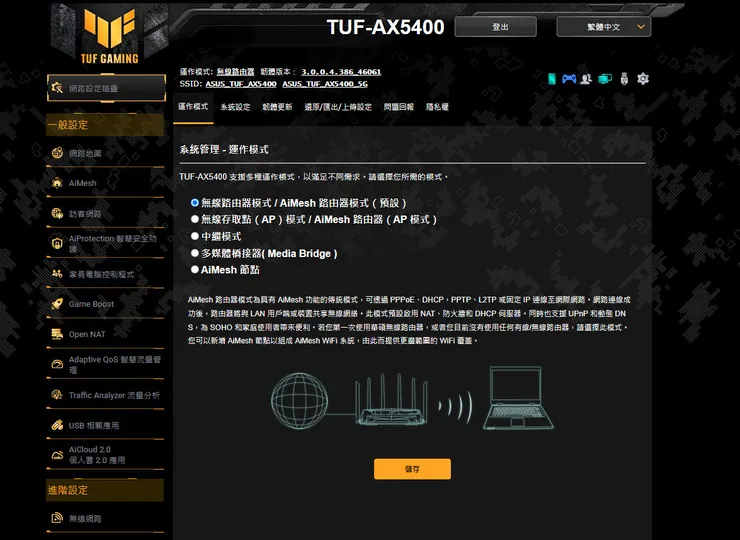Click the AiMesh sidebar icon
The width and height of the screenshot is (740, 540).
(x=57, y=183)
